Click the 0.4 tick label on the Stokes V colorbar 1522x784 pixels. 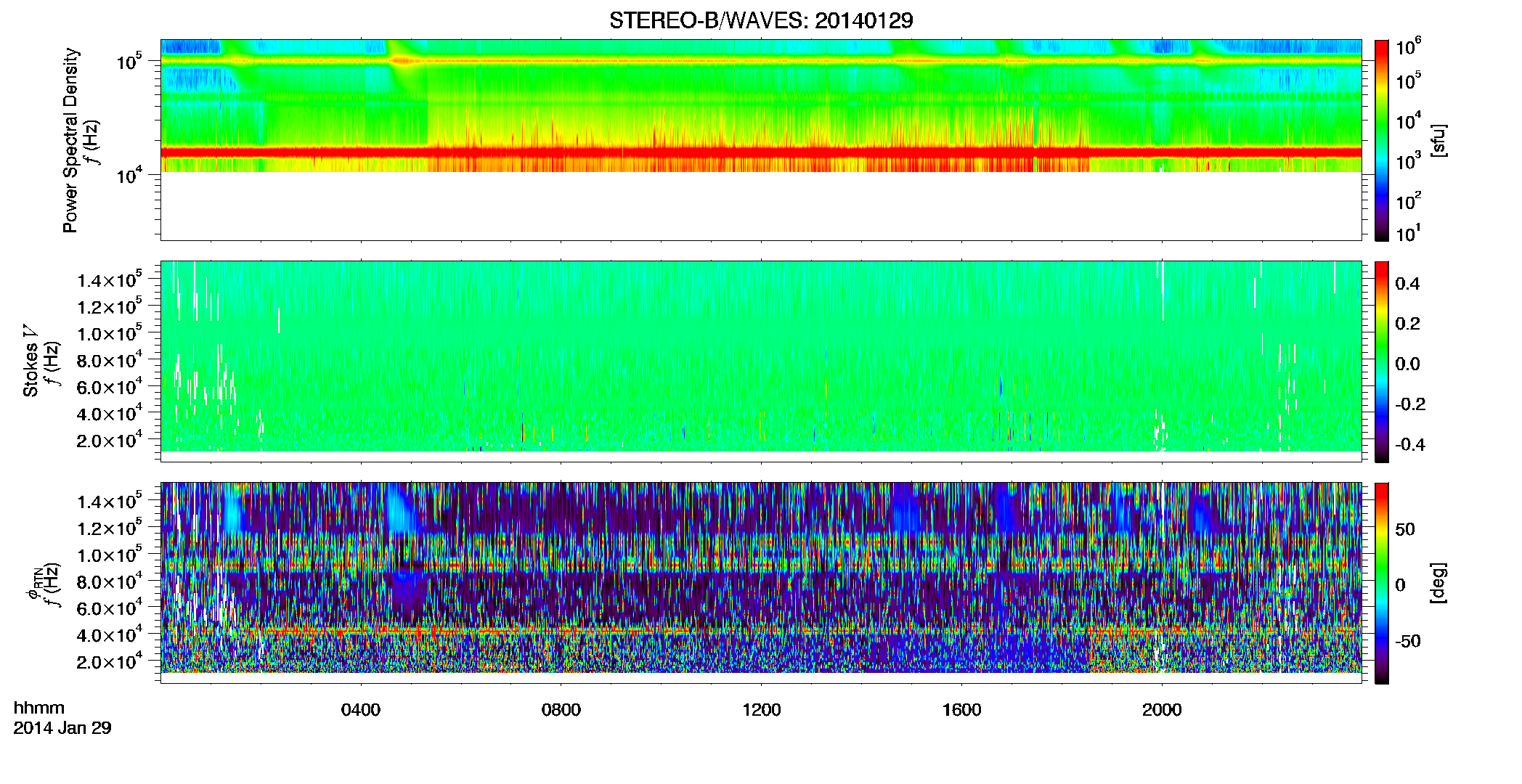pos(1407,284)
